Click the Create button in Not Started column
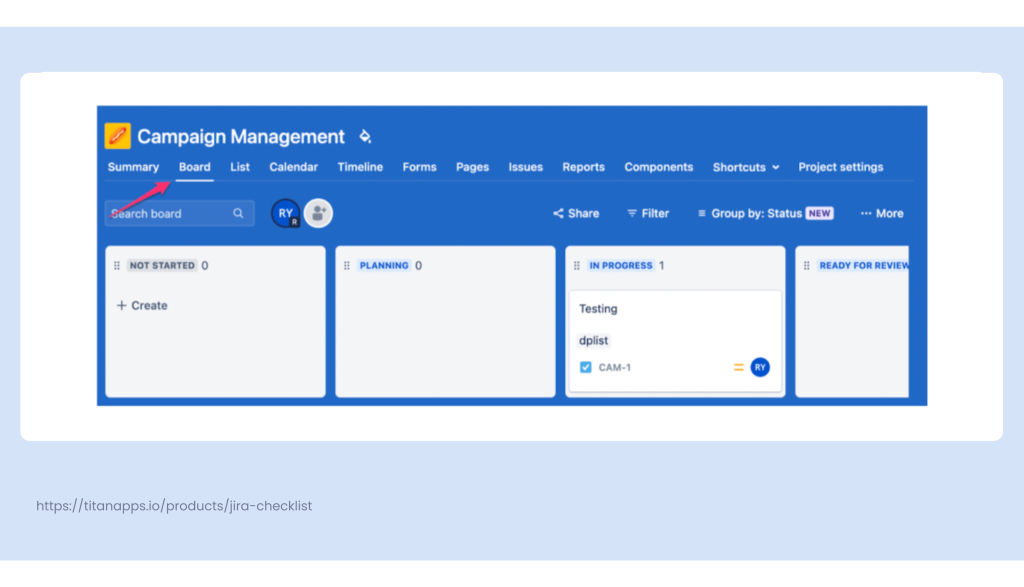The height and width of the screenshot is (587, 1024). click(140, 305)
